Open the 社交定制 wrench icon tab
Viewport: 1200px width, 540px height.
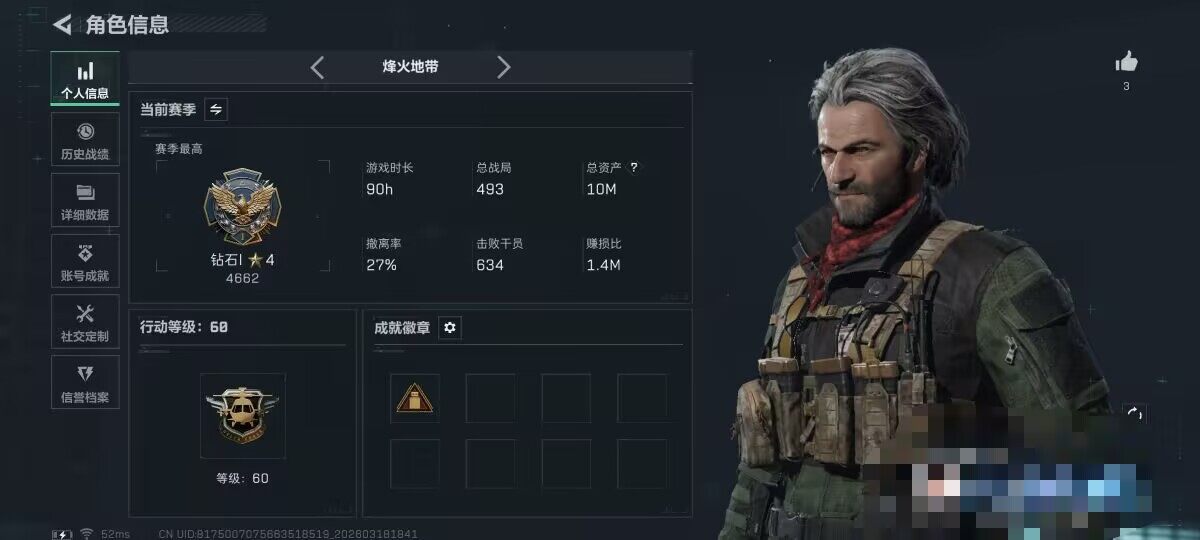[x=85, y=322]
